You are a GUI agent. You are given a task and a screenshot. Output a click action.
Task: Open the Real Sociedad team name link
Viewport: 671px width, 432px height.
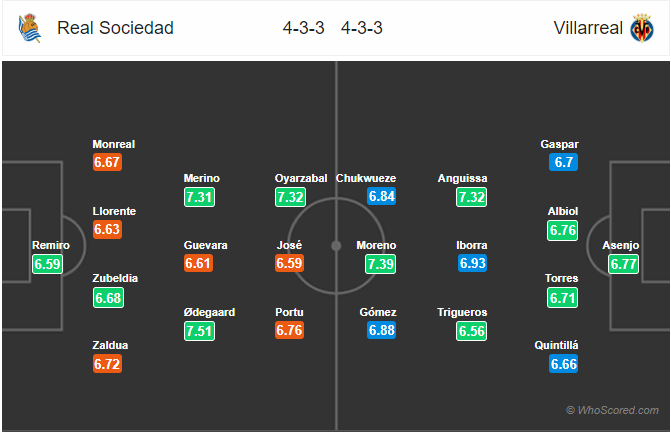click(116, 28)
